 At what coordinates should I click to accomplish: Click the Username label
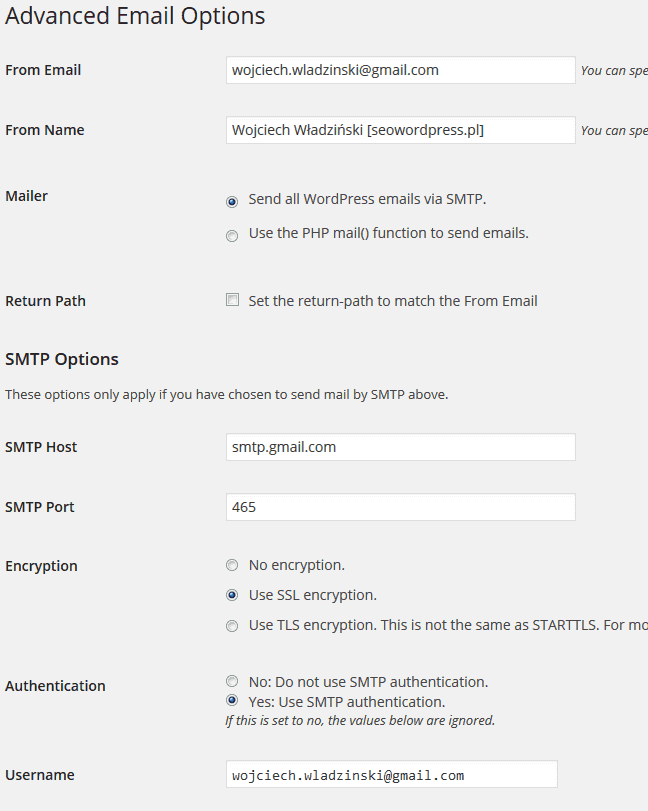[x=40, y=775]
